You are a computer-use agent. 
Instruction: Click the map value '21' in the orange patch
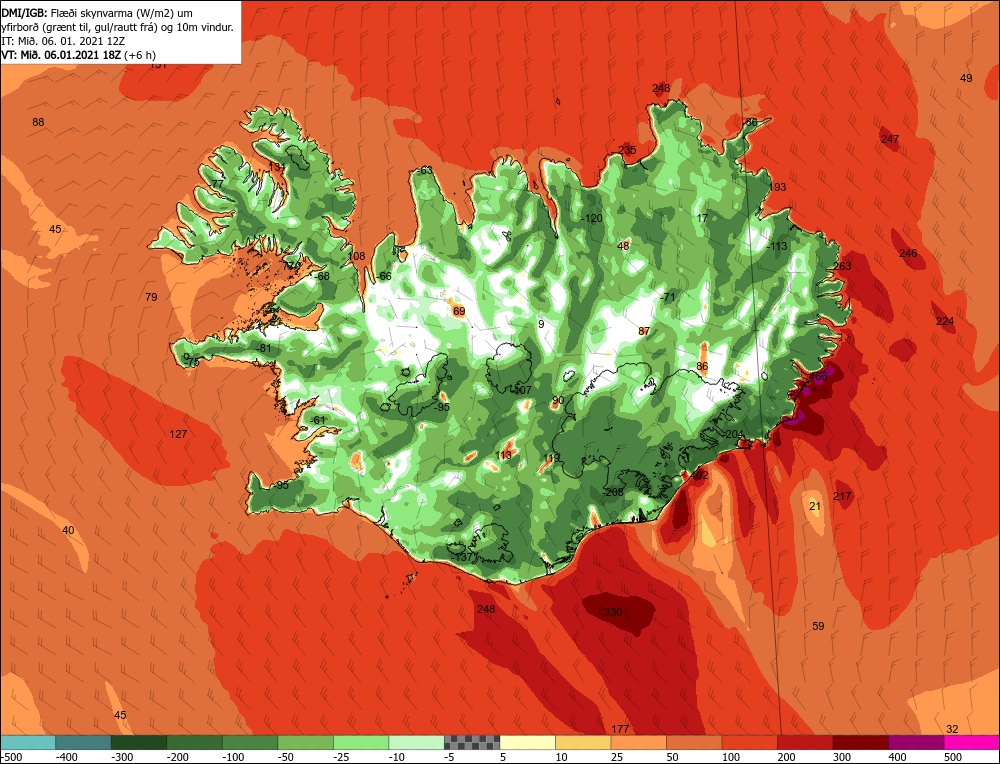coord(814,507)
